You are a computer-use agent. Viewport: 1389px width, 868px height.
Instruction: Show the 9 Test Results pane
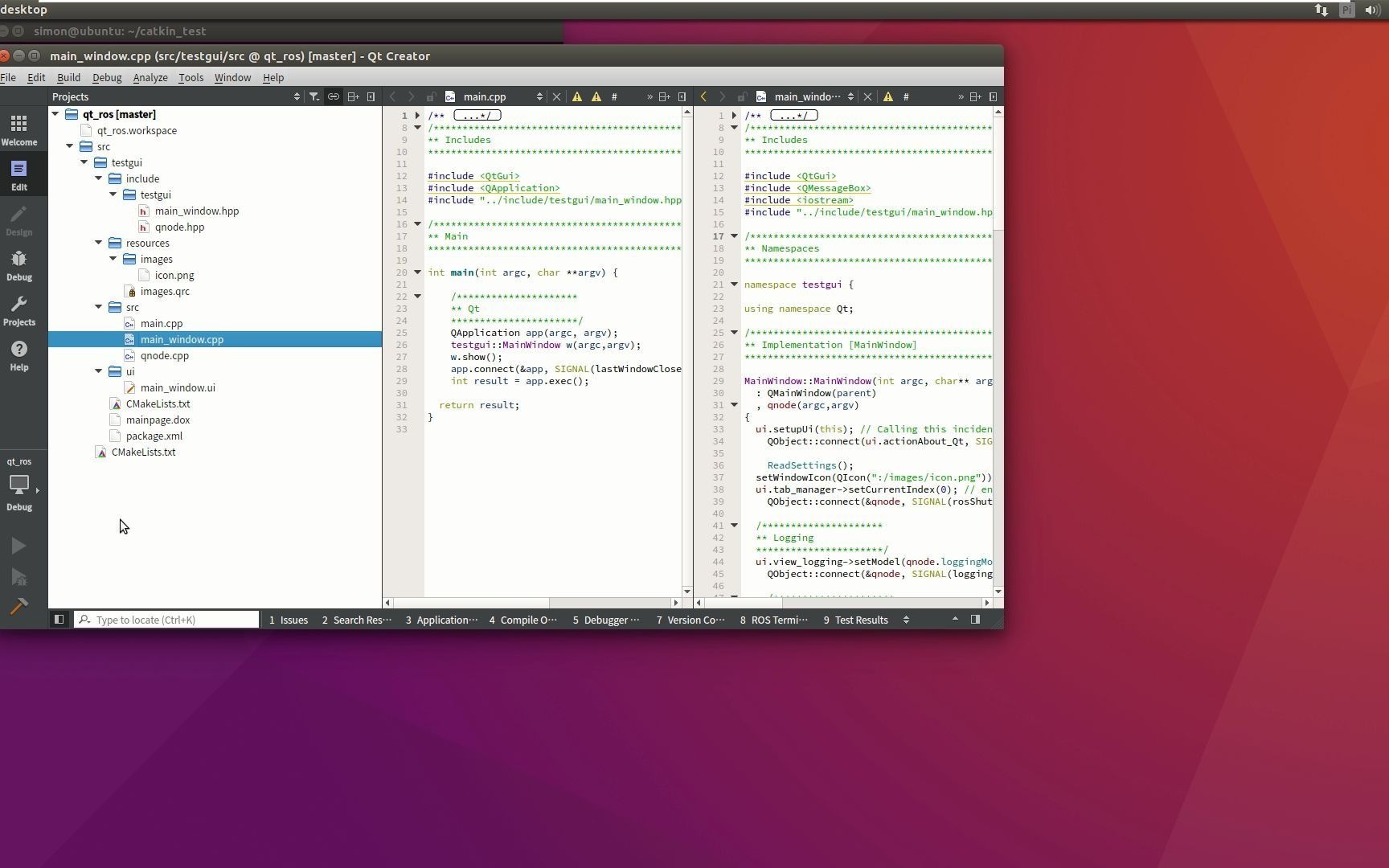pyautogui.click(x=856, y=620)
